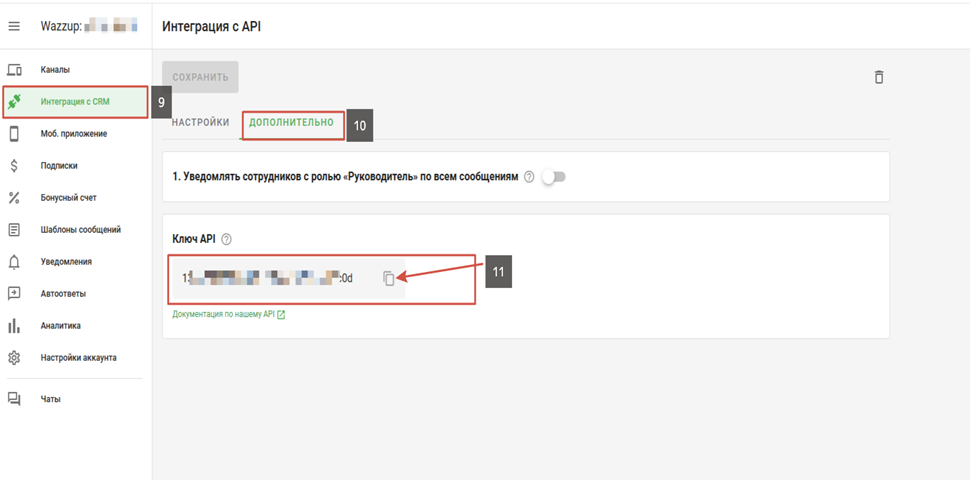Click the Сохранить button
The width and height of the screenshot is (970, 480).
pos(200,77)
